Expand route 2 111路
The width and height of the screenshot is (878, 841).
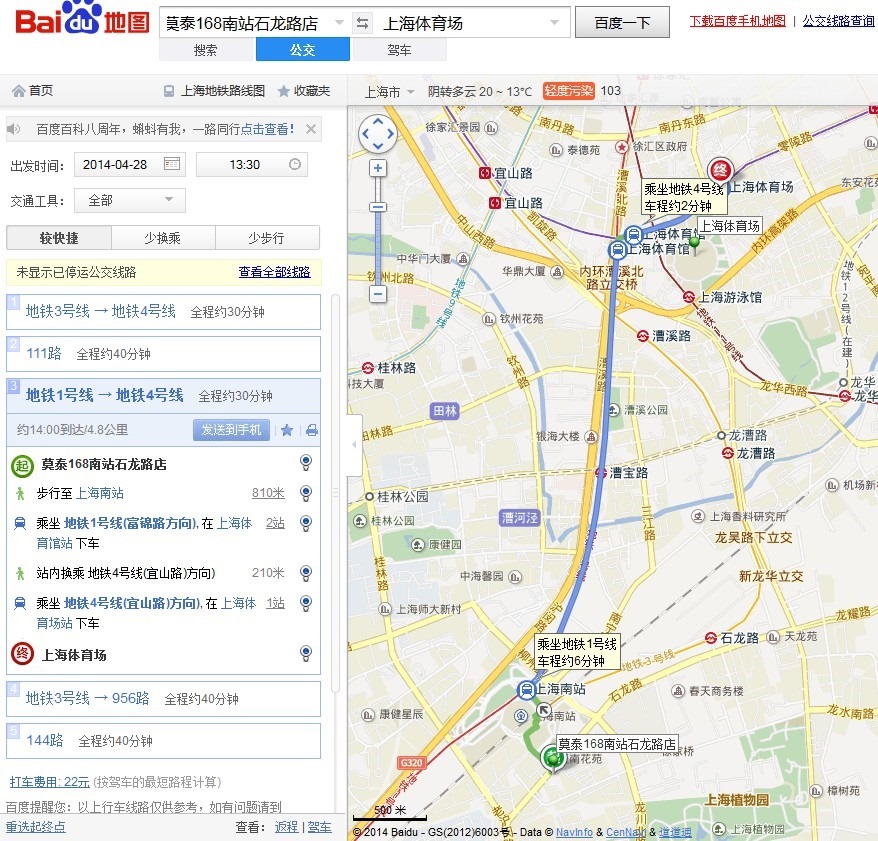164,354
